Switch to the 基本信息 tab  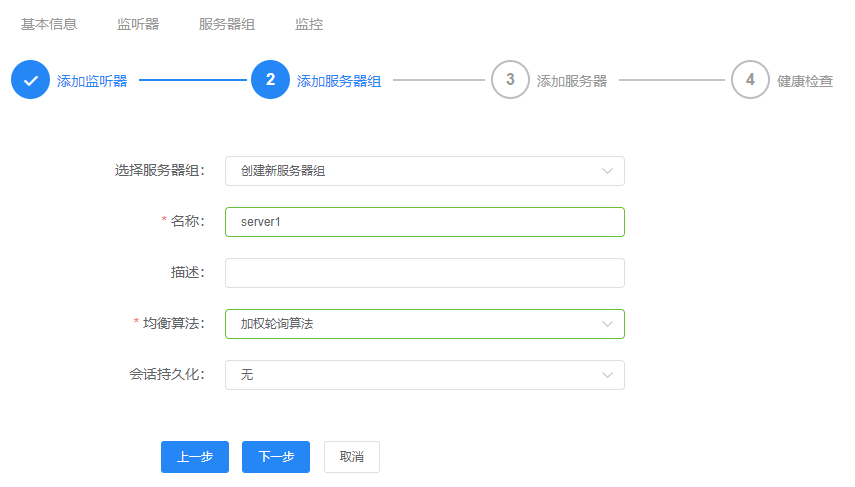tap(49, 24)
